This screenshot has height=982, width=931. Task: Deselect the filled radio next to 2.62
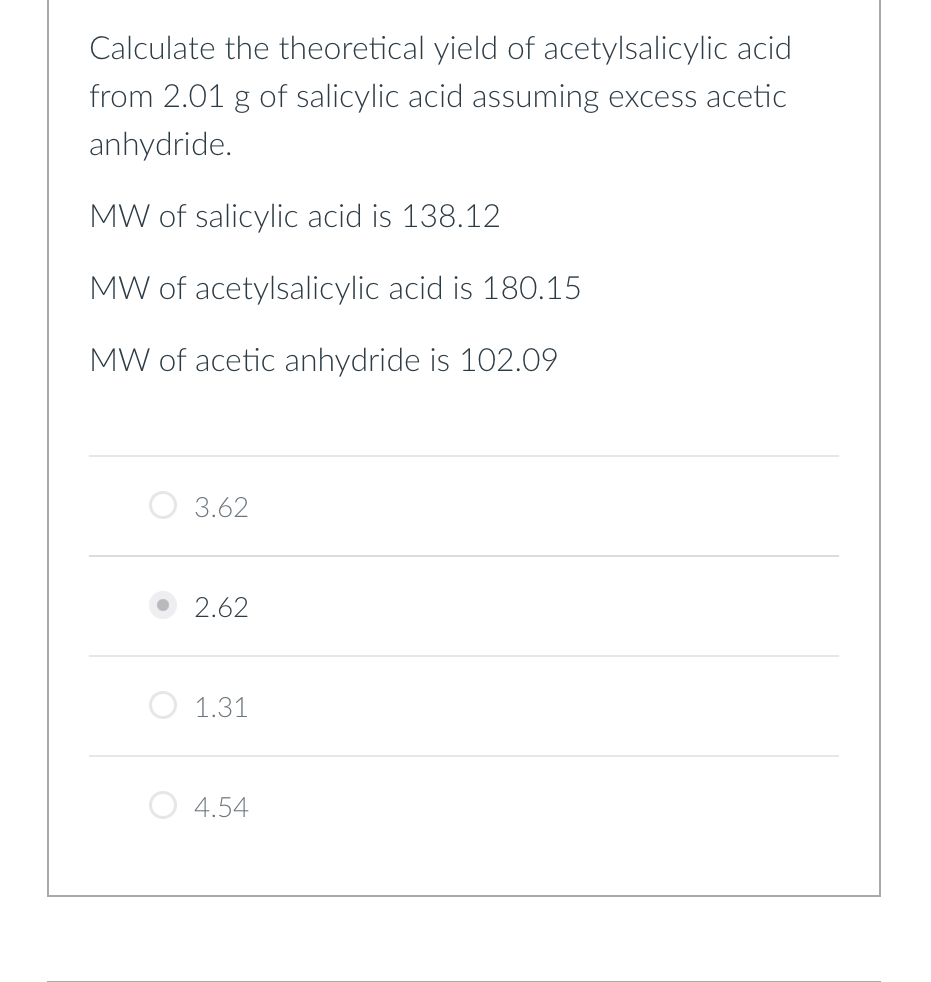click(x=163, y=605)
